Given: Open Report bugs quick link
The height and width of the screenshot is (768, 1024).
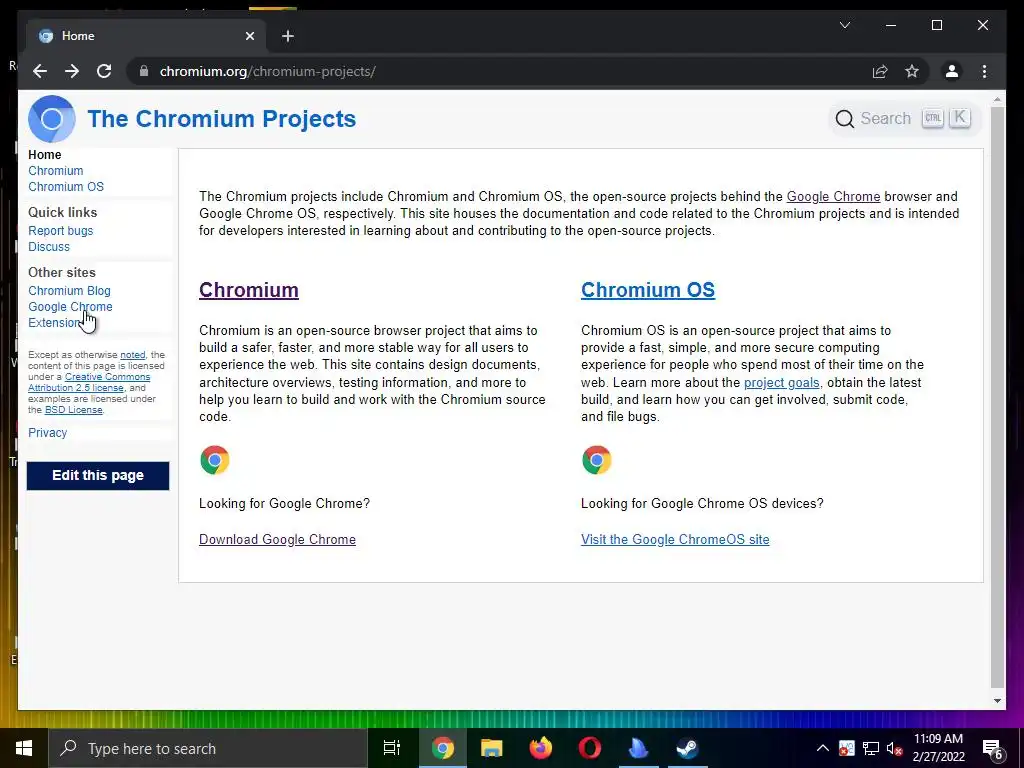Looking at the screenshot, I should tap(61, 231).
